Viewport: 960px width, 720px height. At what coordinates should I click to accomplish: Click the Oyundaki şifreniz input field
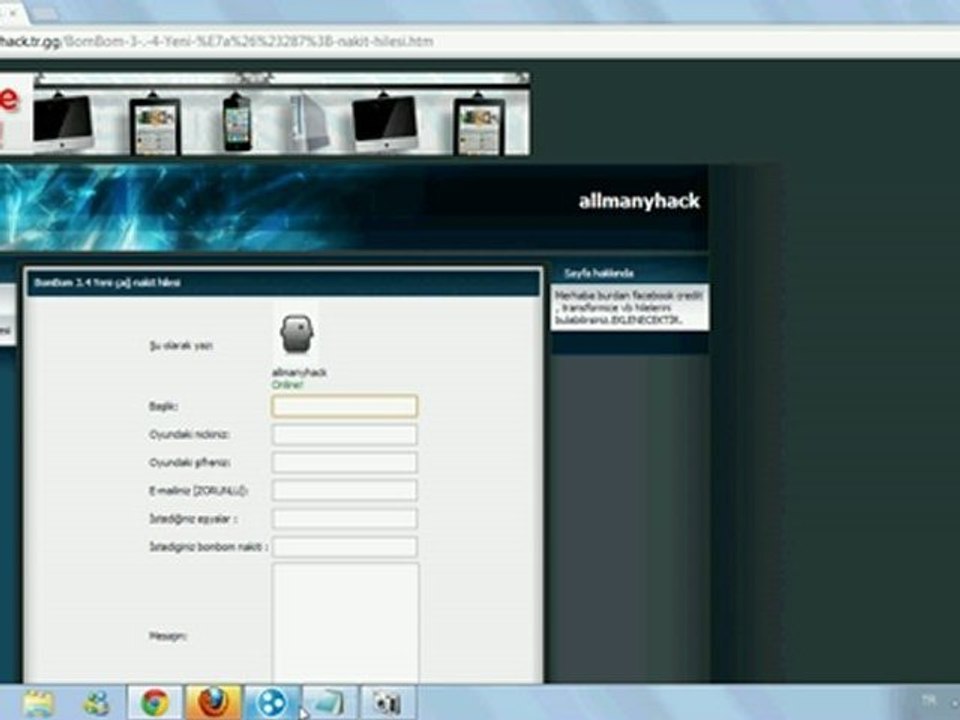click(x=345, y=463)
